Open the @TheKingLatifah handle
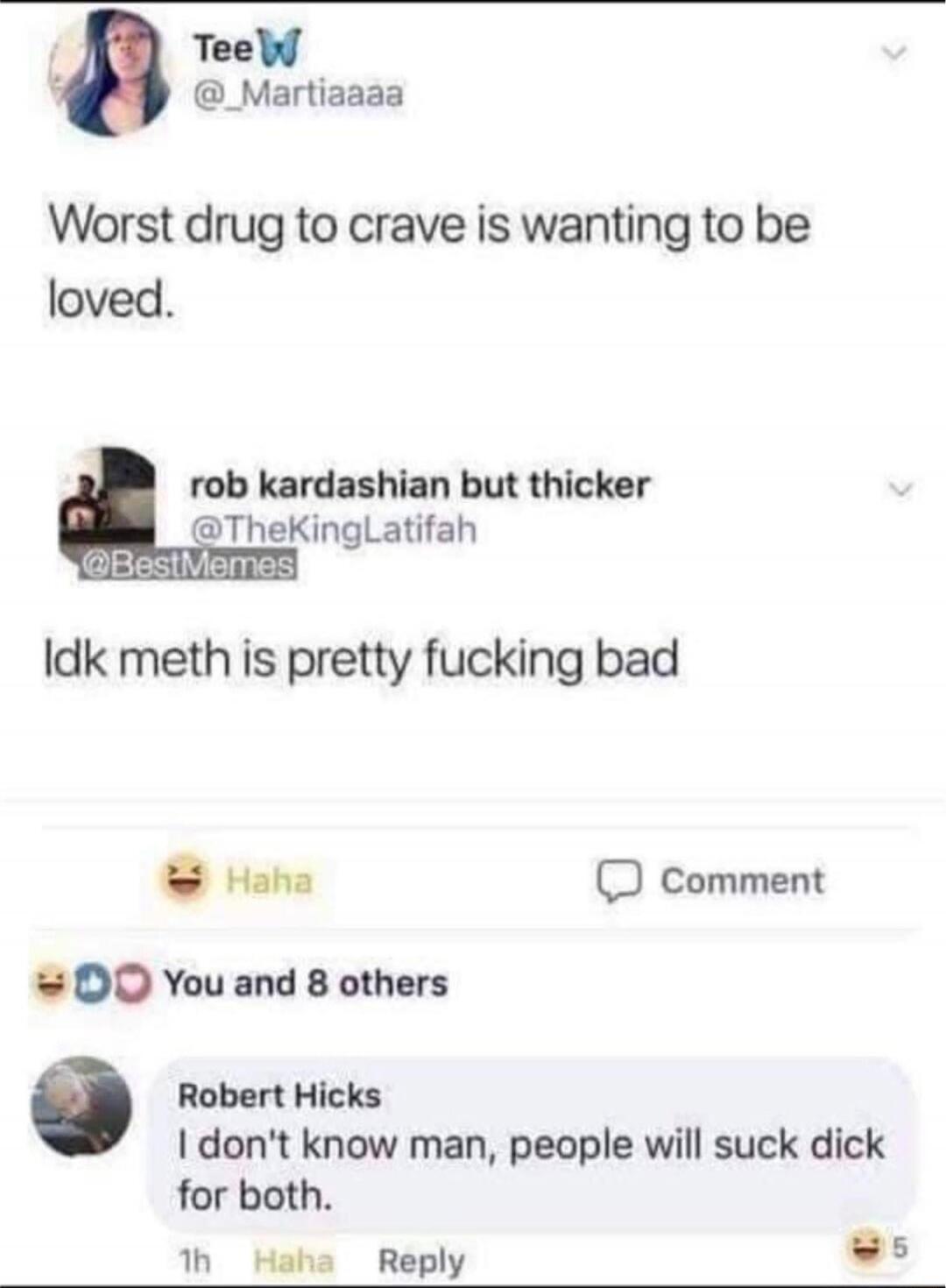This screenshot has width=946, height=1288. pyautogui.click(x=334, y=529)
